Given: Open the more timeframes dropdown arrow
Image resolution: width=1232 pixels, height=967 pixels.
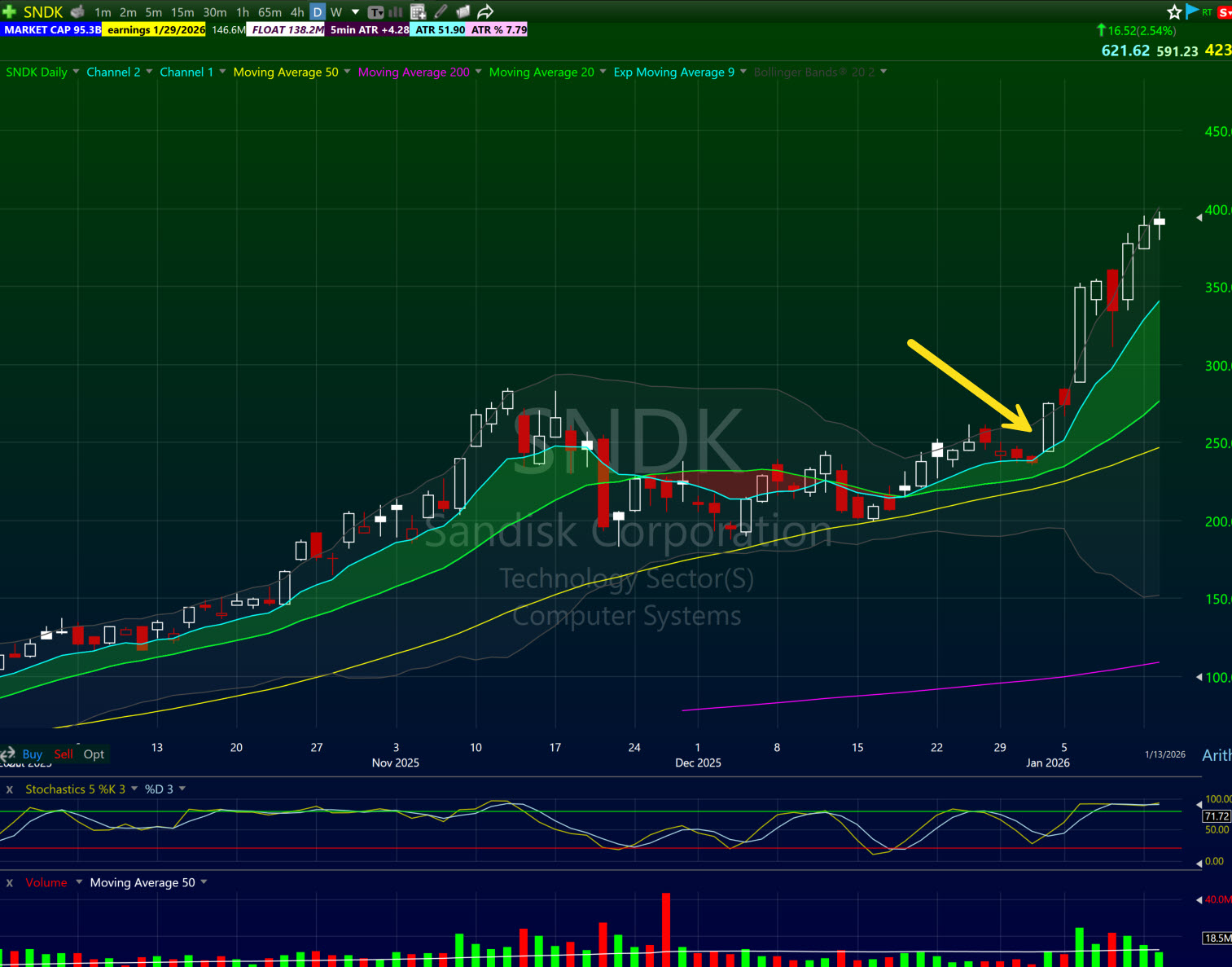Looking at the screenshot, I should 355,12.
